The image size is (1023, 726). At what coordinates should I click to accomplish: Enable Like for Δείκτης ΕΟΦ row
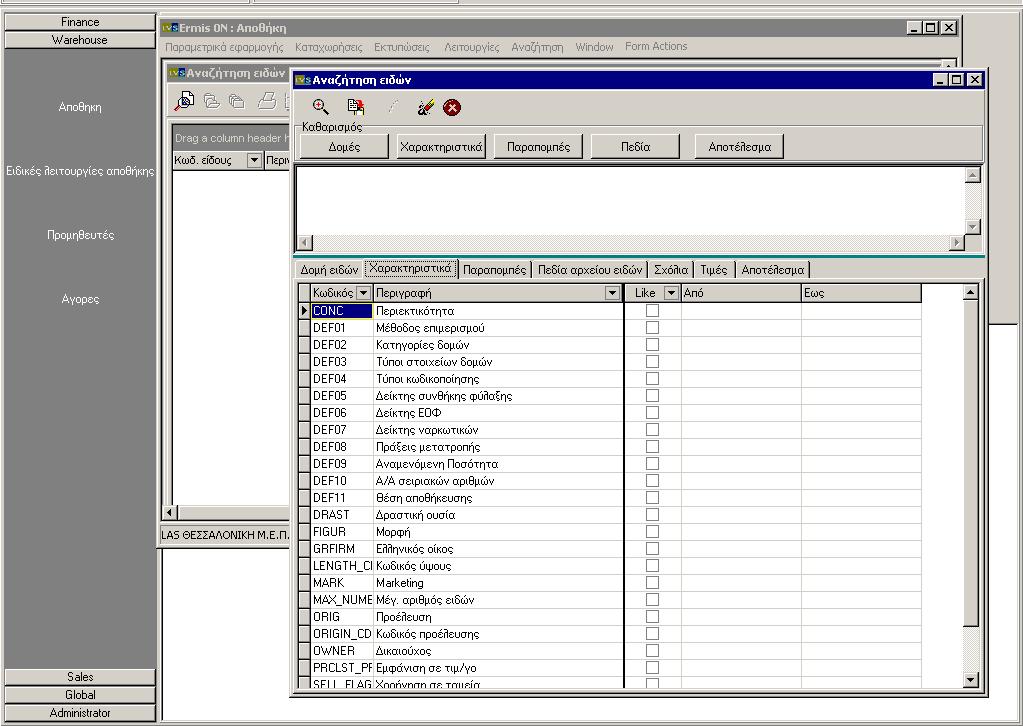(652, 413)
